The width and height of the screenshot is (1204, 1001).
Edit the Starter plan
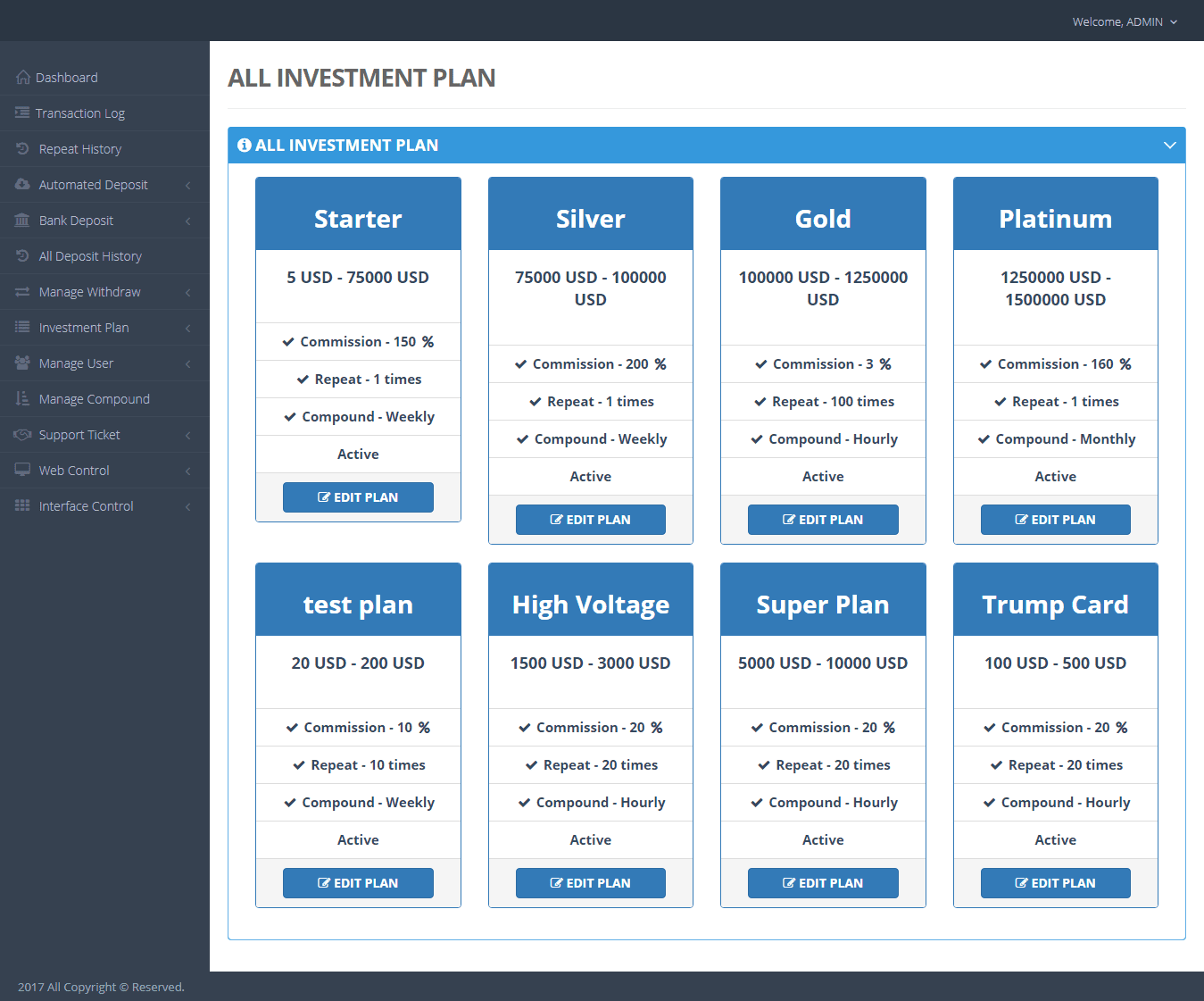(x=358, y=497)
